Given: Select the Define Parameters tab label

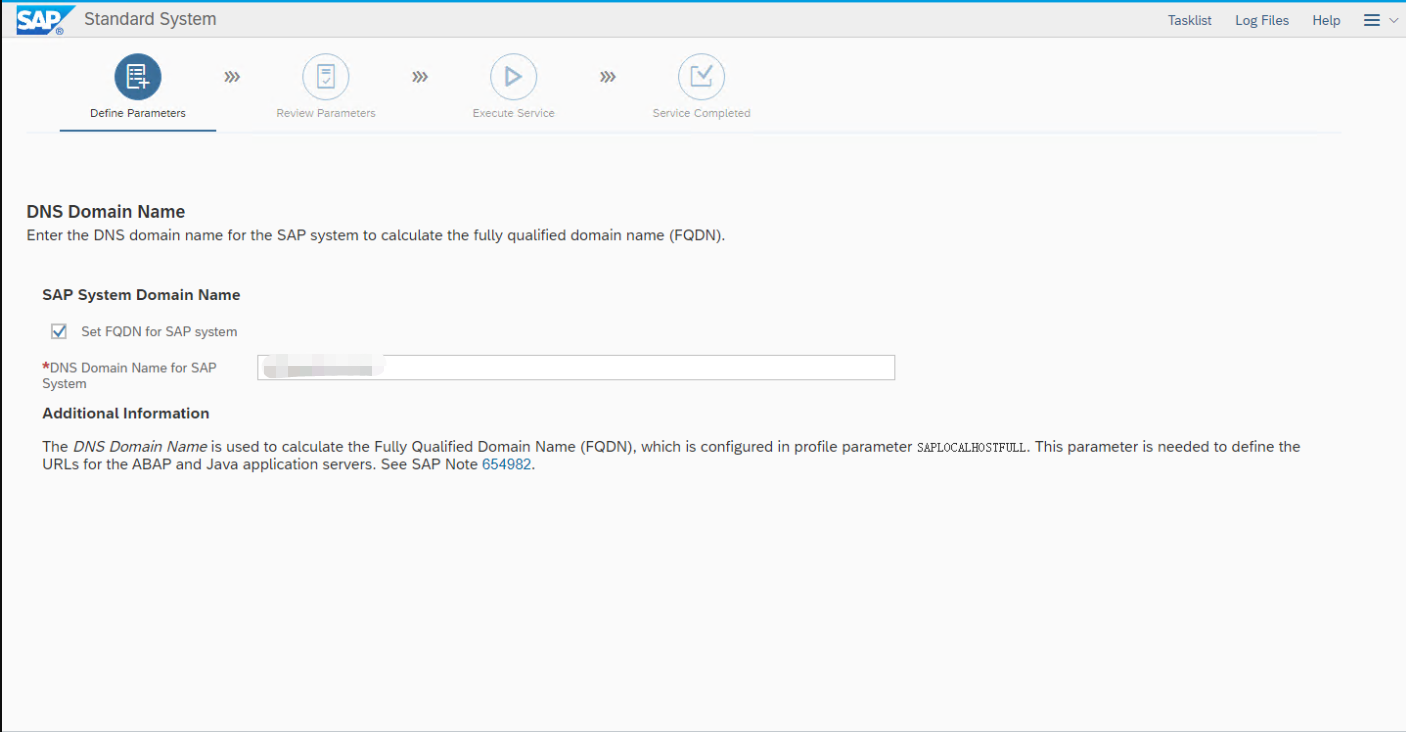Looking at the screenshot, I should click(x=138, y=113).
